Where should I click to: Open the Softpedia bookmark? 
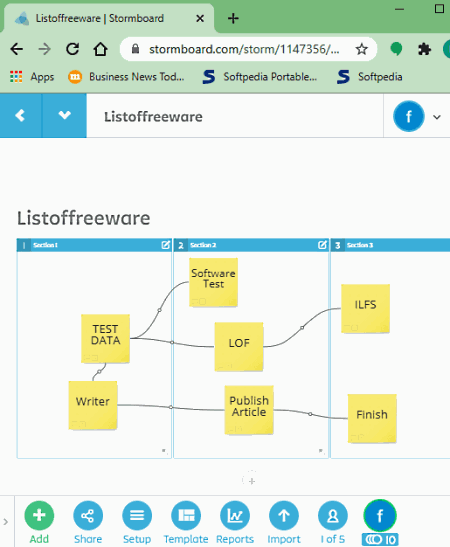[x=370, y=77]
